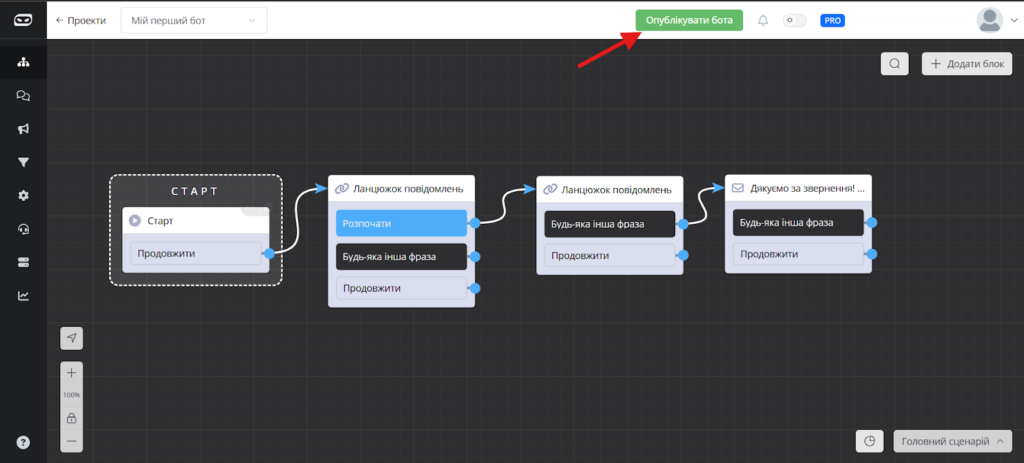Open the broadcast megaphone icon in sidebar

point(23,129)
